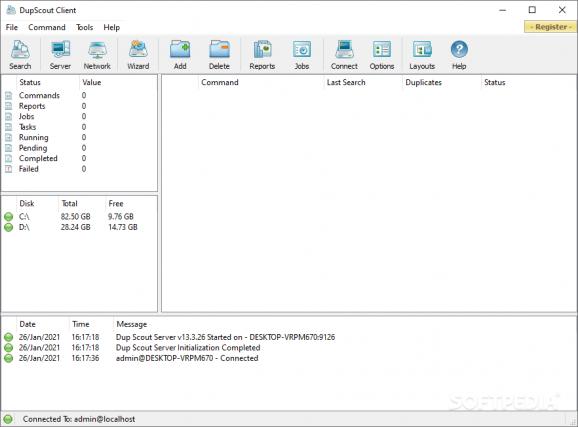The height and width of the screenshot is (427, 578).
Task: Click the '9.76 GB' free value
Action: point(121,217)
